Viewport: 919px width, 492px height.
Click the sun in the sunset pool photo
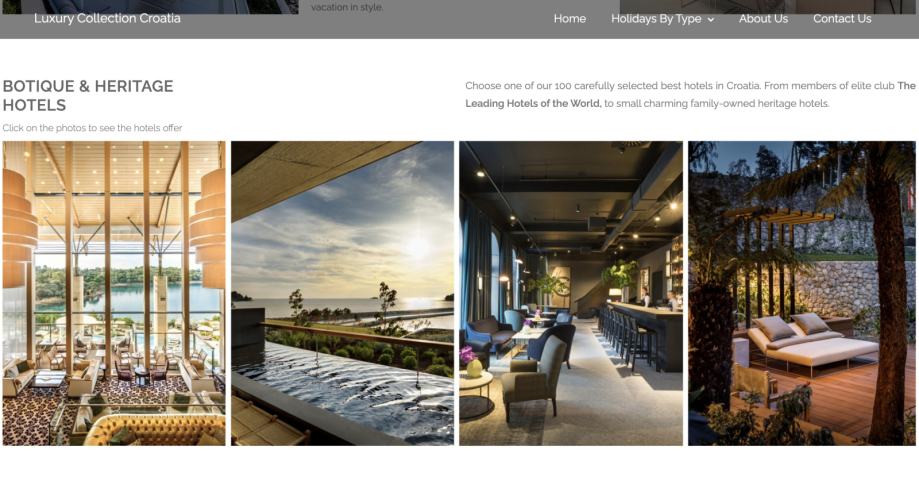click(x=418, y=246)
